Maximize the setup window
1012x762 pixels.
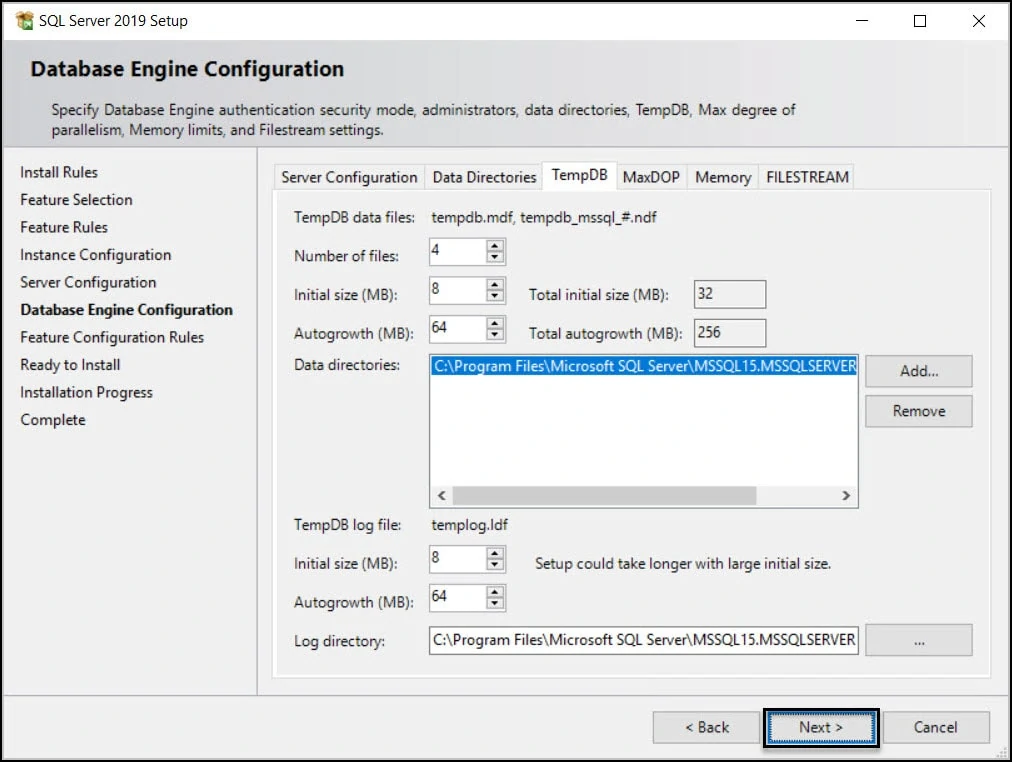pos(920,21)
